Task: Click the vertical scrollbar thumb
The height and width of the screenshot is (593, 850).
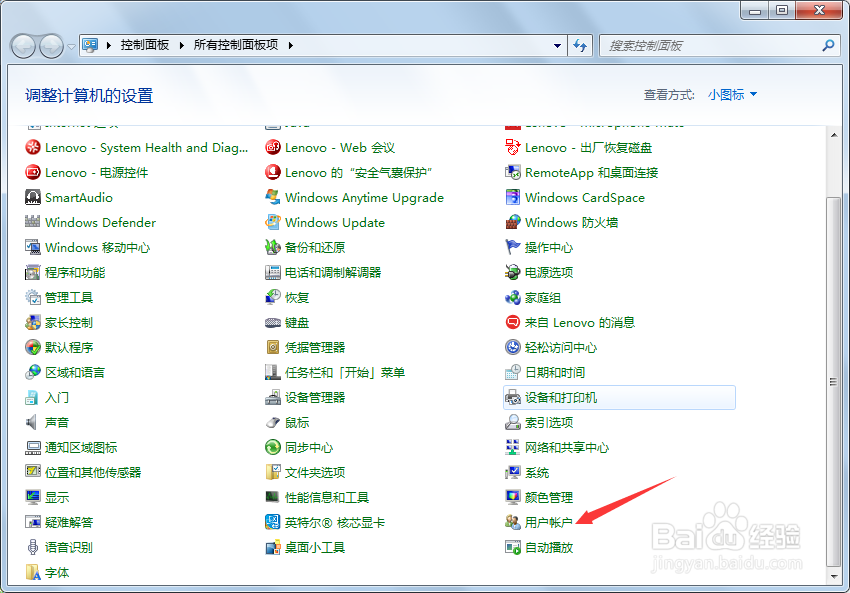Action: pyautogui.click(x=834, y=382)
